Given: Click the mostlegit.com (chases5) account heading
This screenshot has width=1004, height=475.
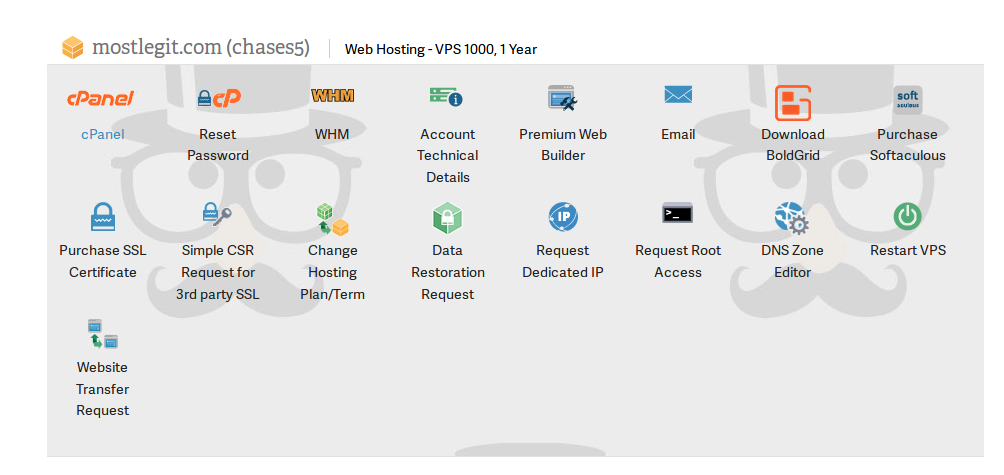Looking at the screenshot, I should coord(200,47).
